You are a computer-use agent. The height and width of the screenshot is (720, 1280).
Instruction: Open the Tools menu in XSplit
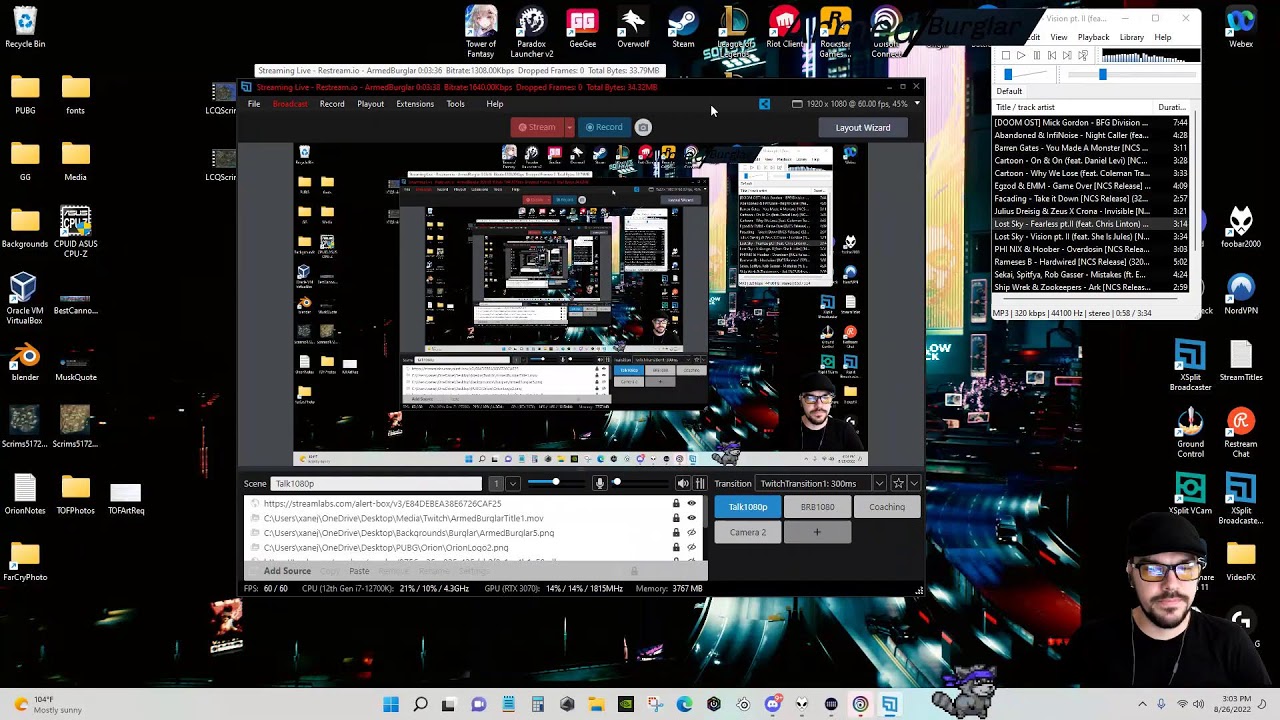pyautogui.click(x=455, y=104)
